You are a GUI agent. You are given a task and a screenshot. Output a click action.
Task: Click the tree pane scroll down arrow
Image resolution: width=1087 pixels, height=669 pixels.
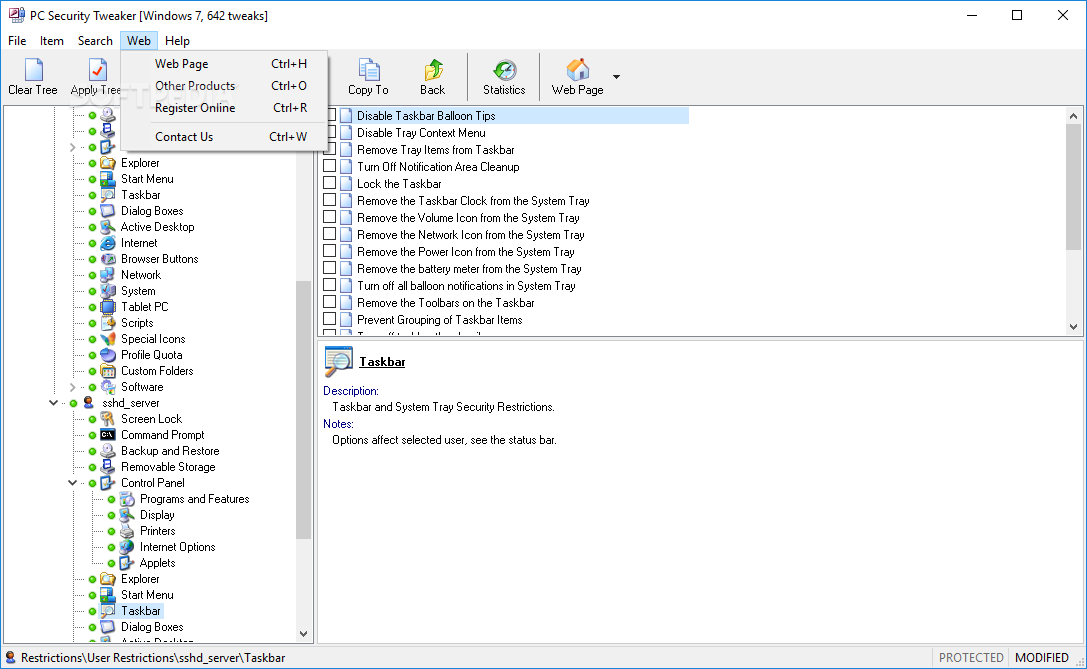pyautogui.click(x=303, y=633)
